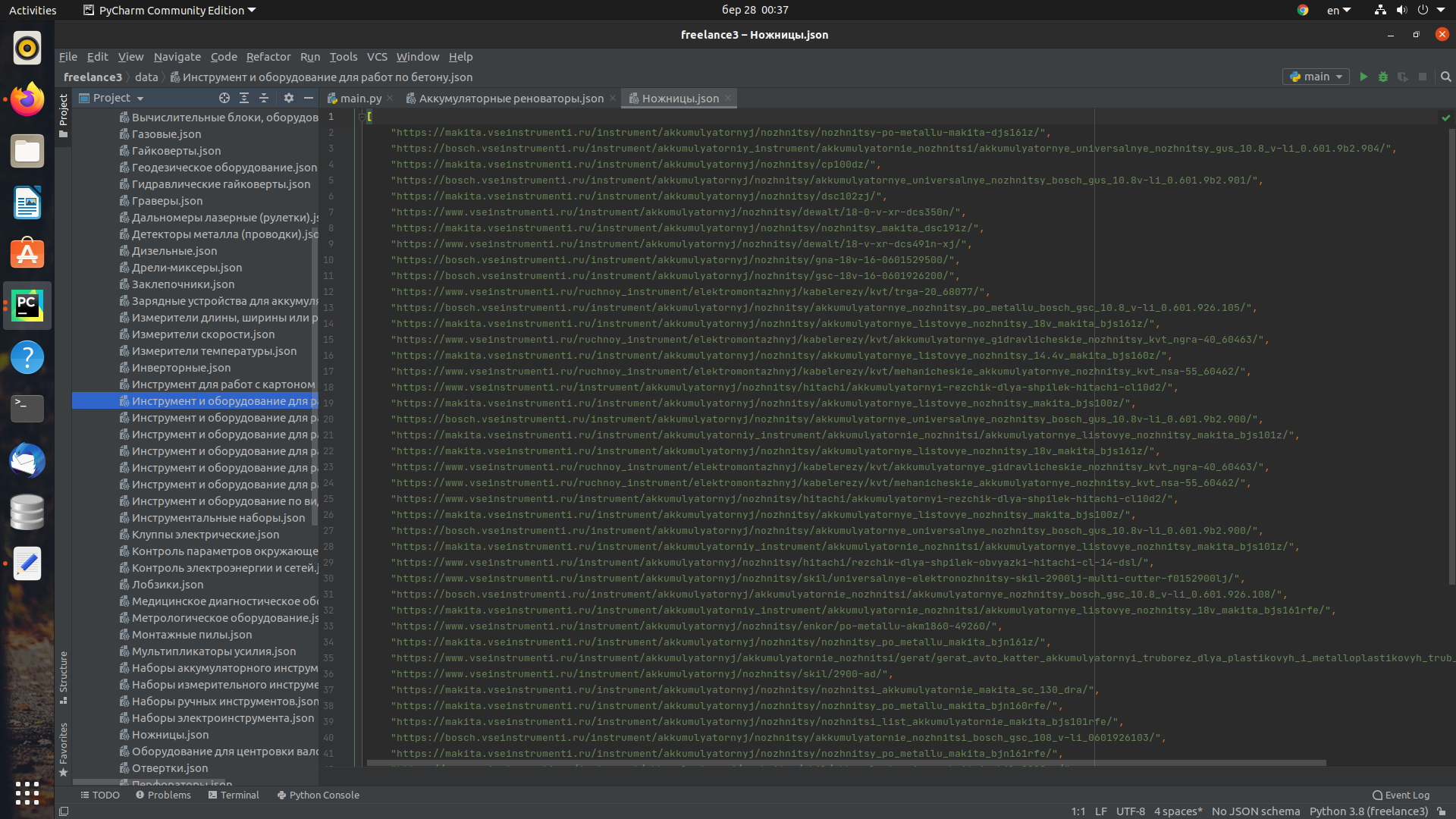
Task: Open the Refactor menu
Action: (268, 57)
